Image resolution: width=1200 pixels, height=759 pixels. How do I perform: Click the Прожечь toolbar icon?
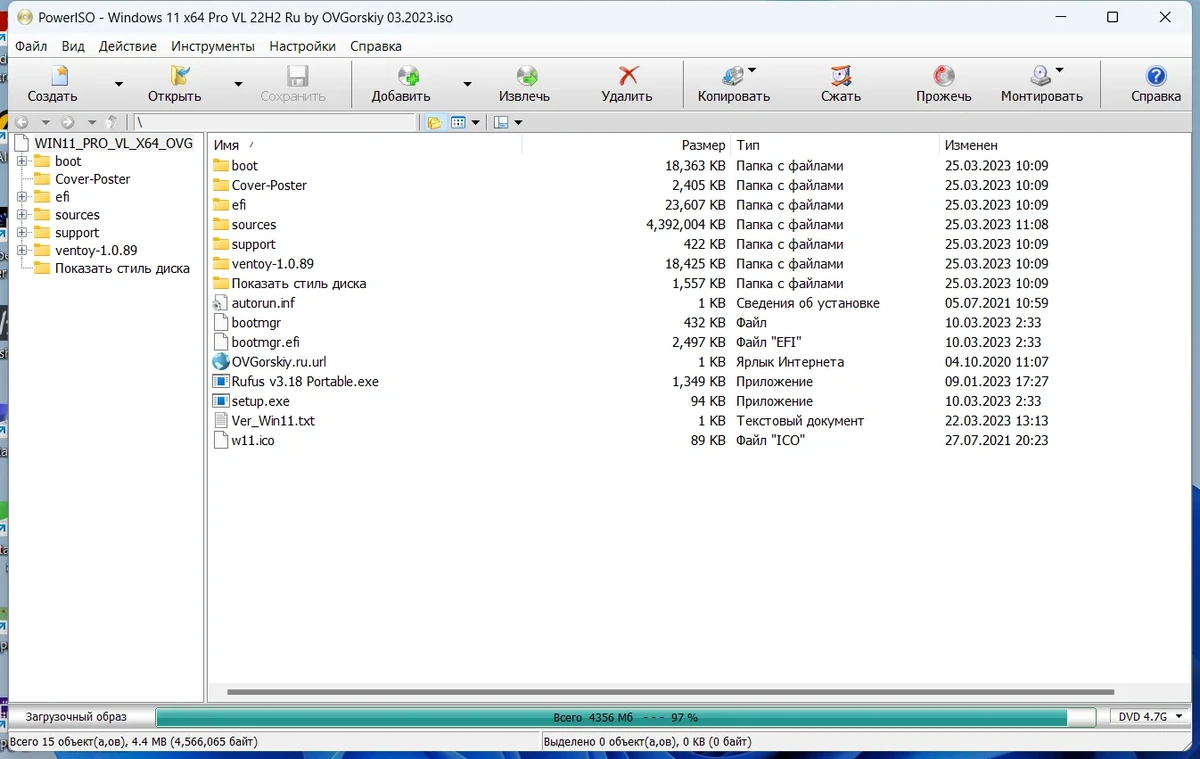(944, 76)
